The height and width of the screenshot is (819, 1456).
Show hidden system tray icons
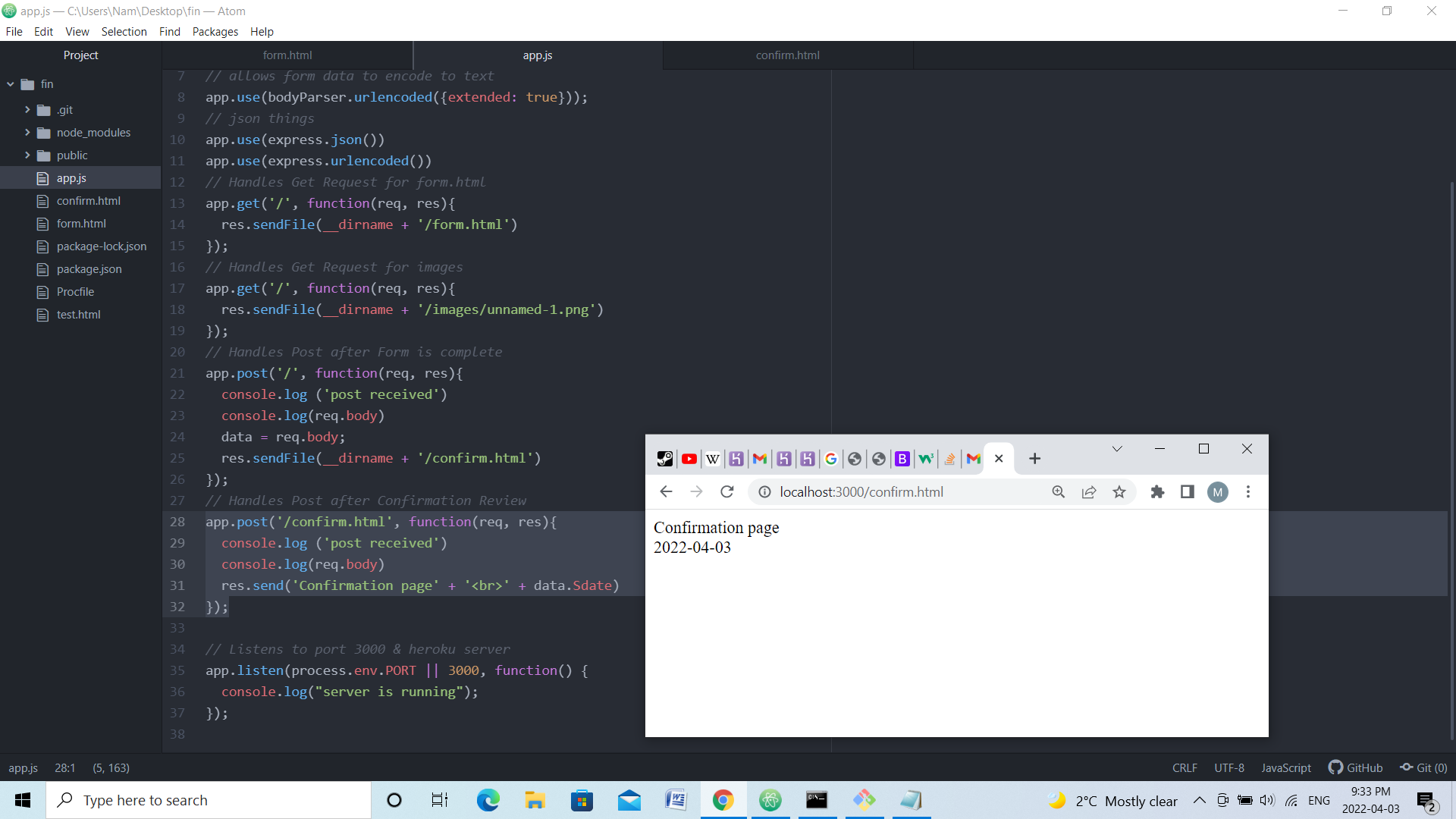point(1200,800)
